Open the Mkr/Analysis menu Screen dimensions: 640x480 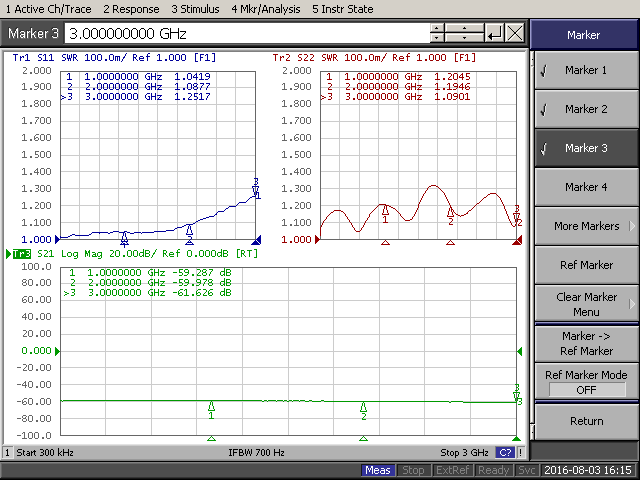(x=266, y=9)
